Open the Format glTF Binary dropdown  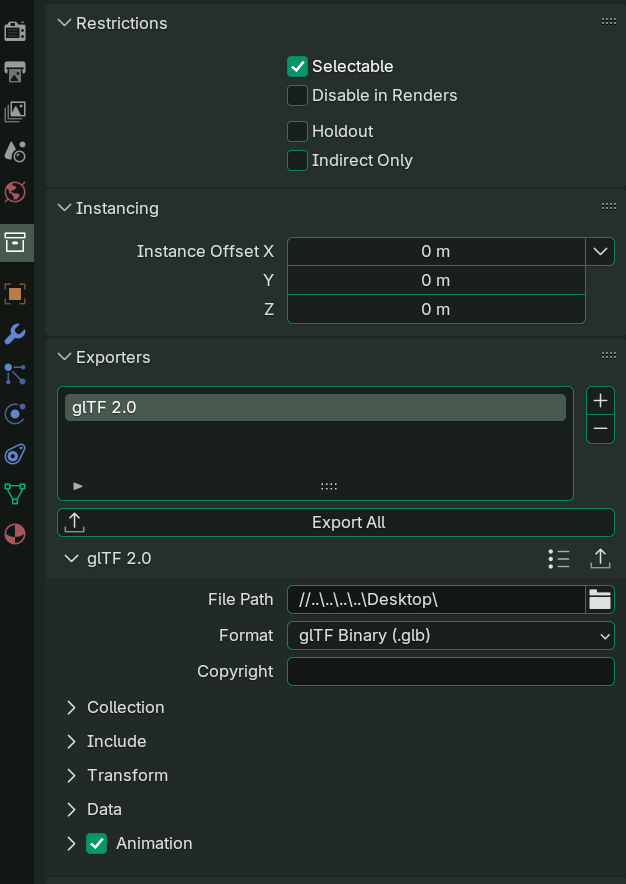pyautogui.click(x=451, y=635)
